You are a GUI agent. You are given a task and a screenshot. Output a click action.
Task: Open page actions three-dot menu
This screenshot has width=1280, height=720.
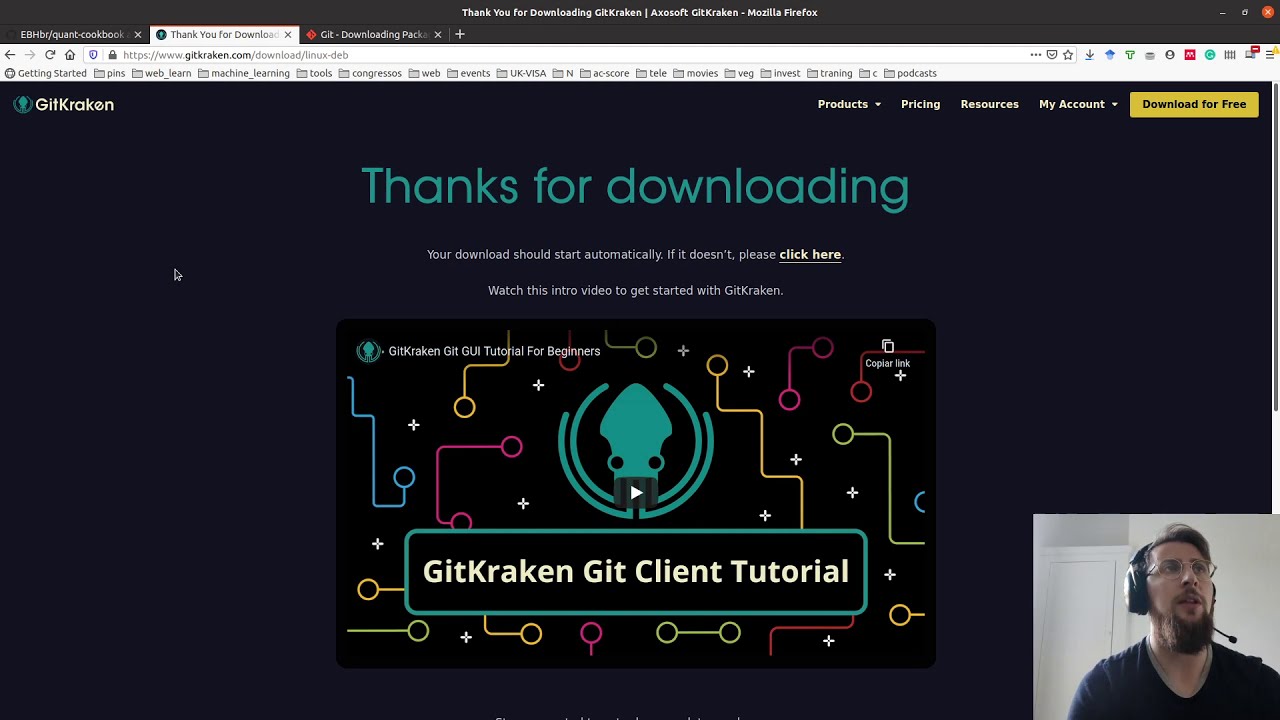1036,55
